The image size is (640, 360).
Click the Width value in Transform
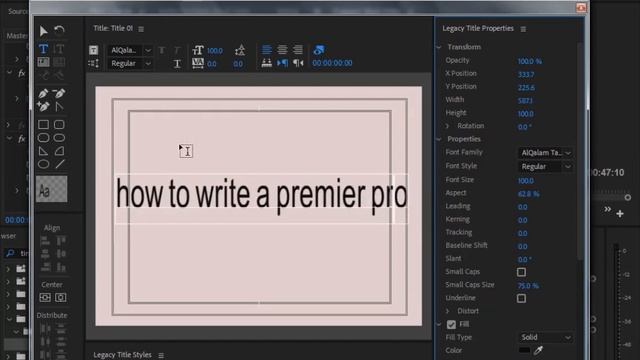pos(525,101)
